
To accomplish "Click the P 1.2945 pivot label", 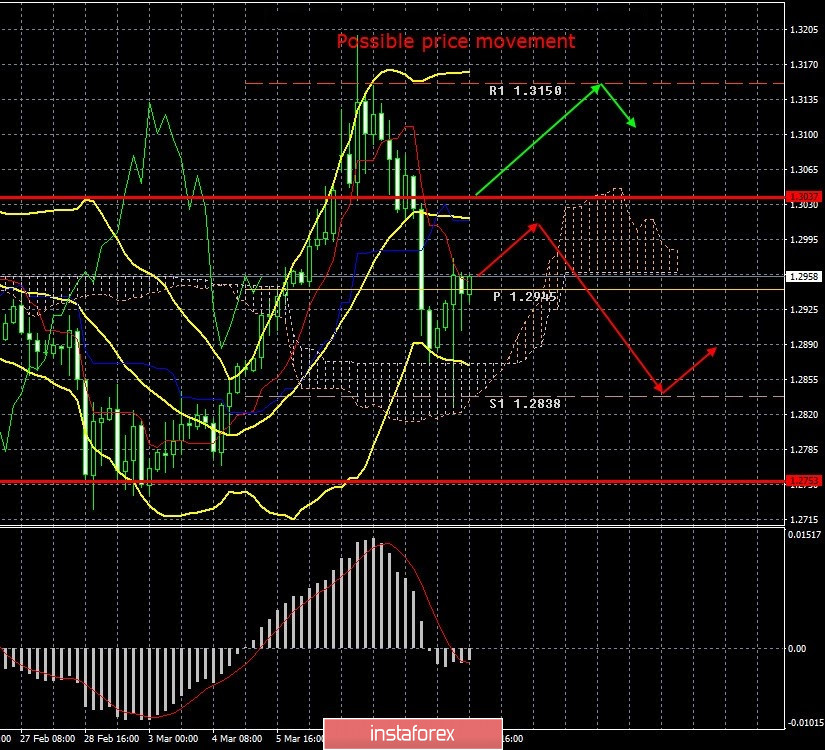I will (525, 297).
